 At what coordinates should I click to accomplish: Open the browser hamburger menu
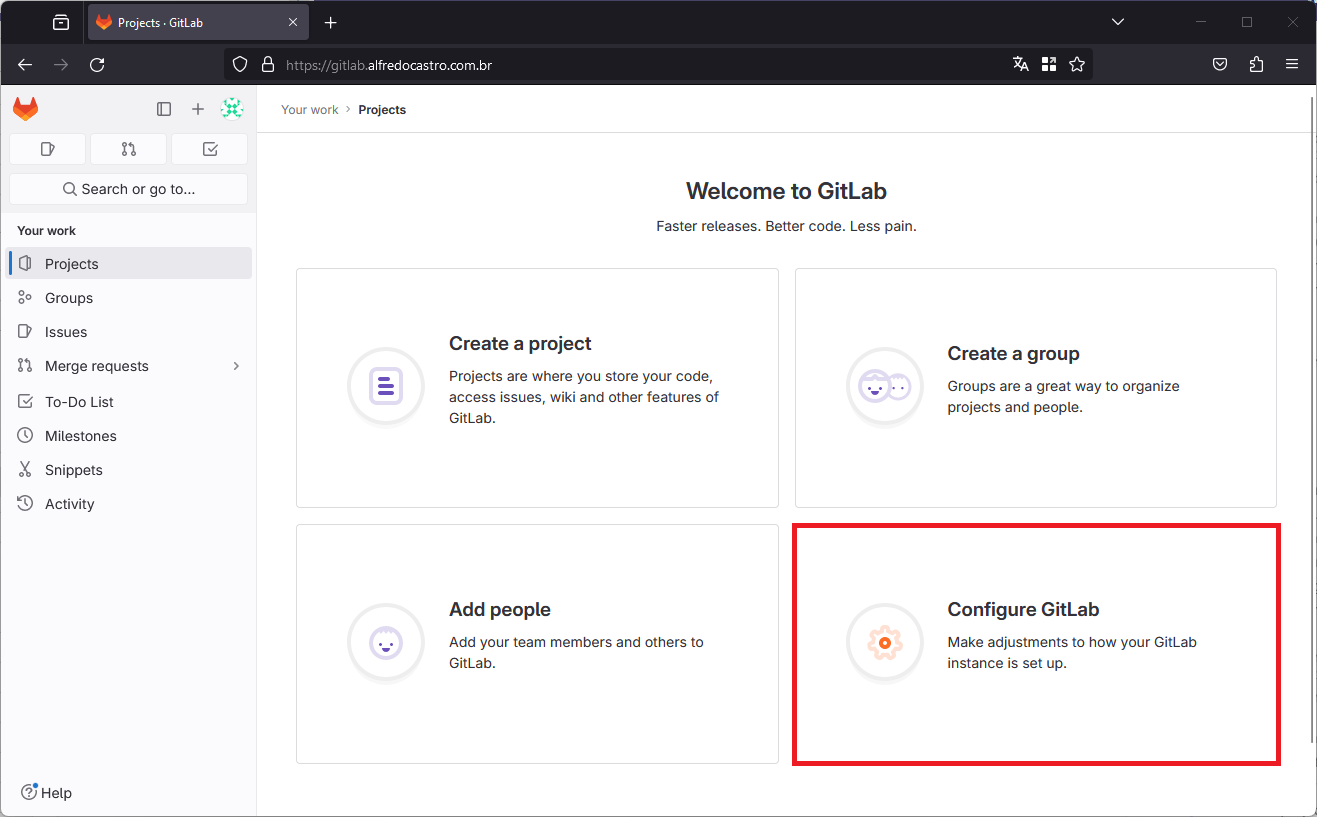tap(1292, 65)
